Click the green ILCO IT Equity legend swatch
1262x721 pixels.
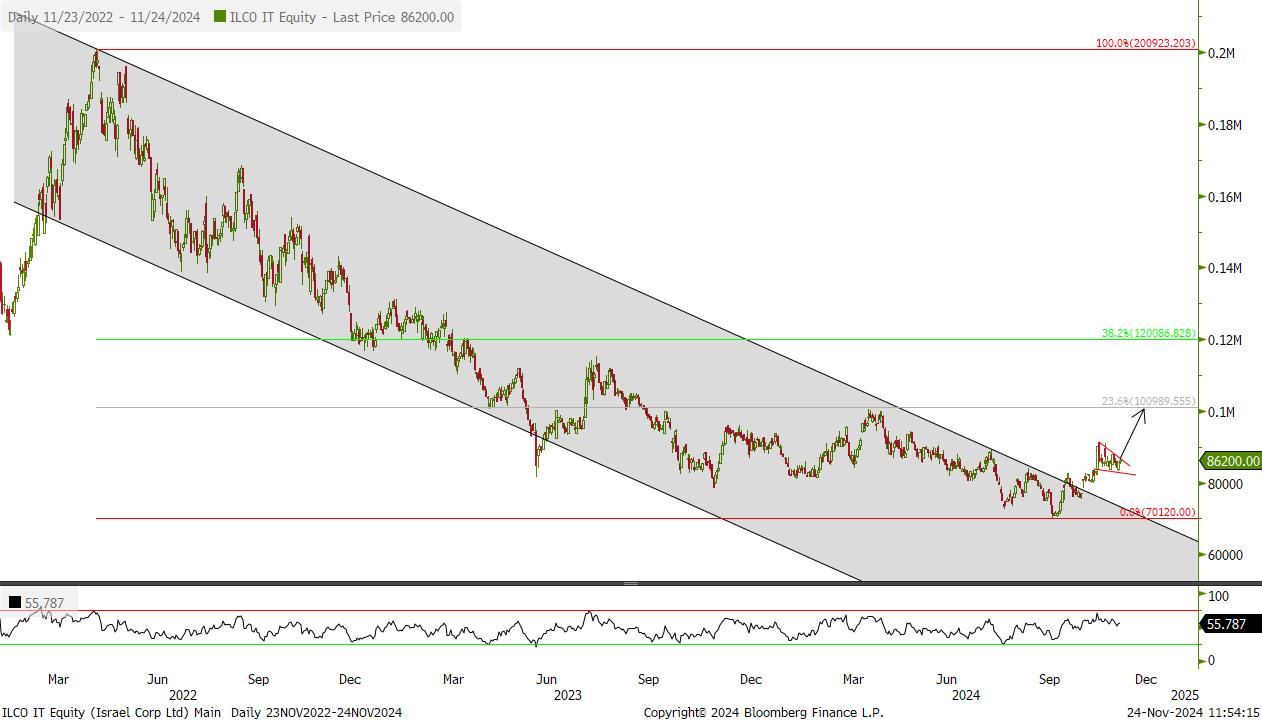coord(221,17)
